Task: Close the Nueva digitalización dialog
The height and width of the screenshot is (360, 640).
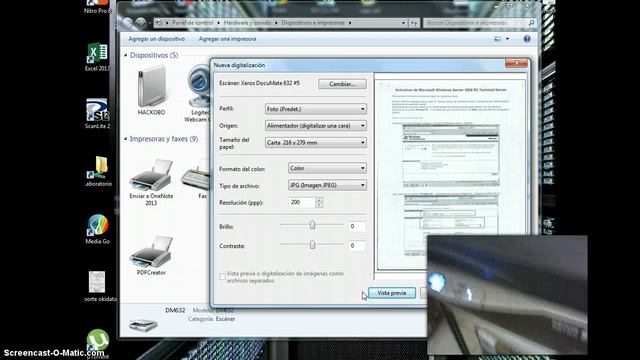Action: 516,63
